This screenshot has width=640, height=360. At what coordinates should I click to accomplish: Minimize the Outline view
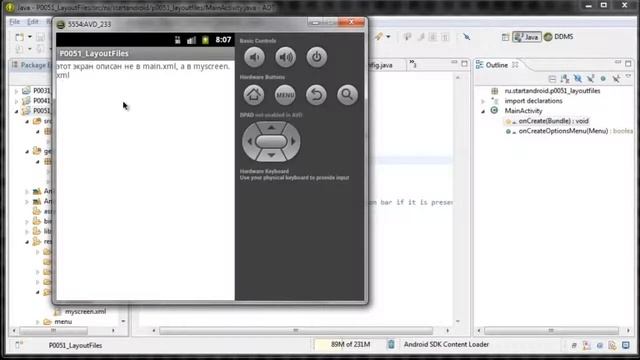click(x=618, y=63)
